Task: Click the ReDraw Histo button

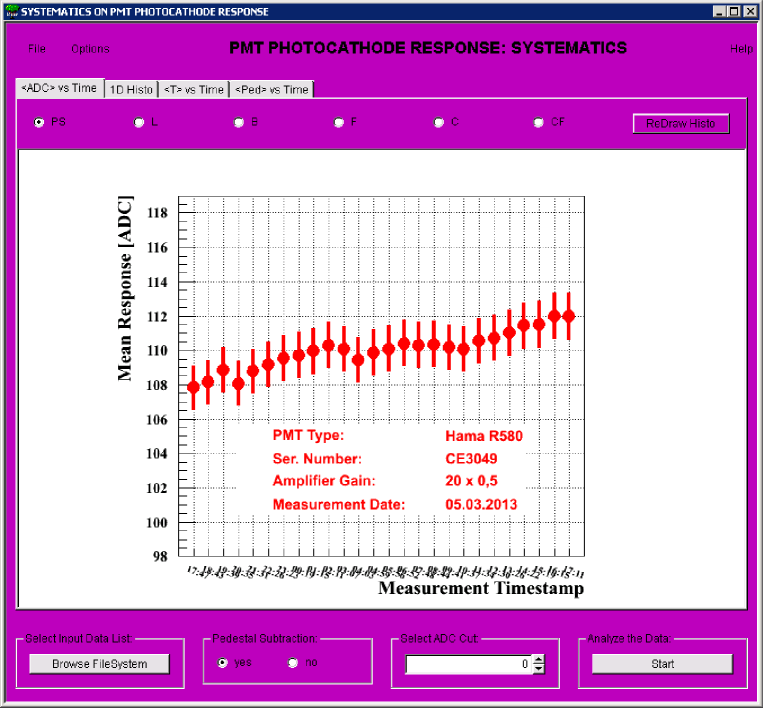Action: click(681, 124)
